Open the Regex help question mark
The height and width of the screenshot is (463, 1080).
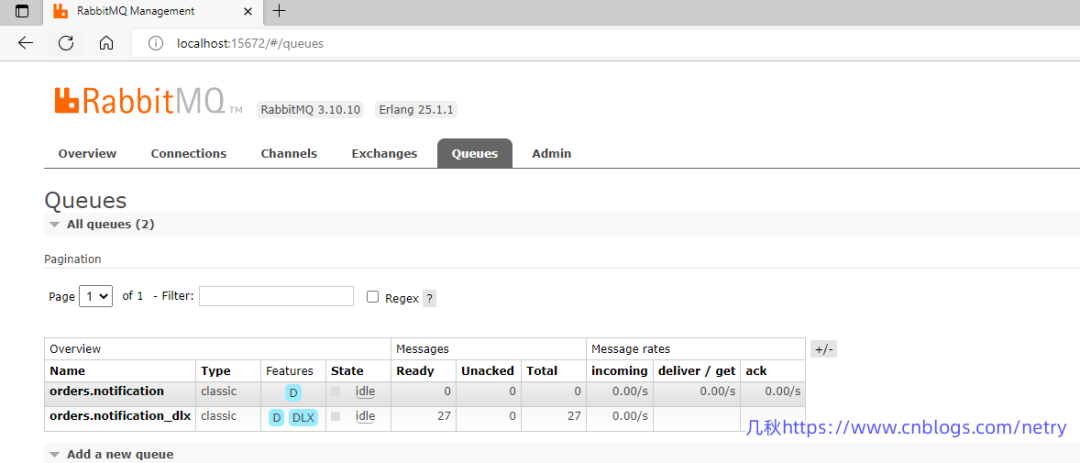coord(429,298)
